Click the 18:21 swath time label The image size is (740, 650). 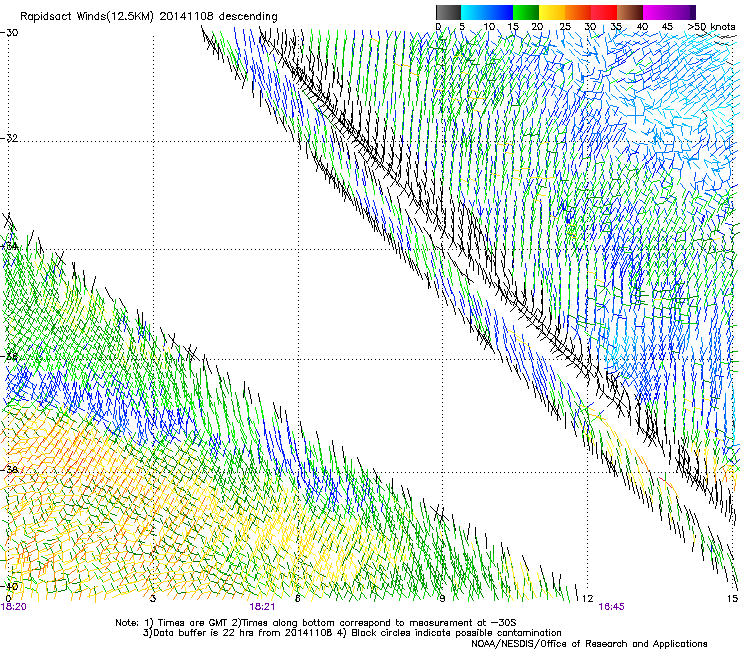point(262,607)
